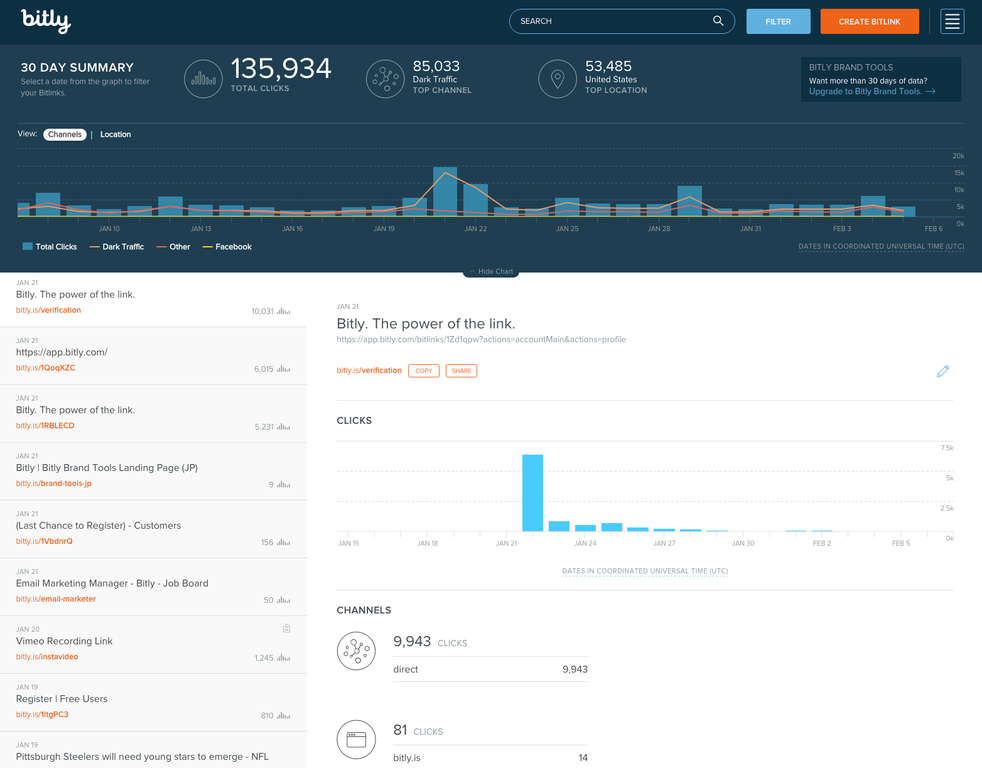Viewport: 982px width, 768px height.
Task: Select tallest bar in 30 day summary chart
Action: [445, 192]
